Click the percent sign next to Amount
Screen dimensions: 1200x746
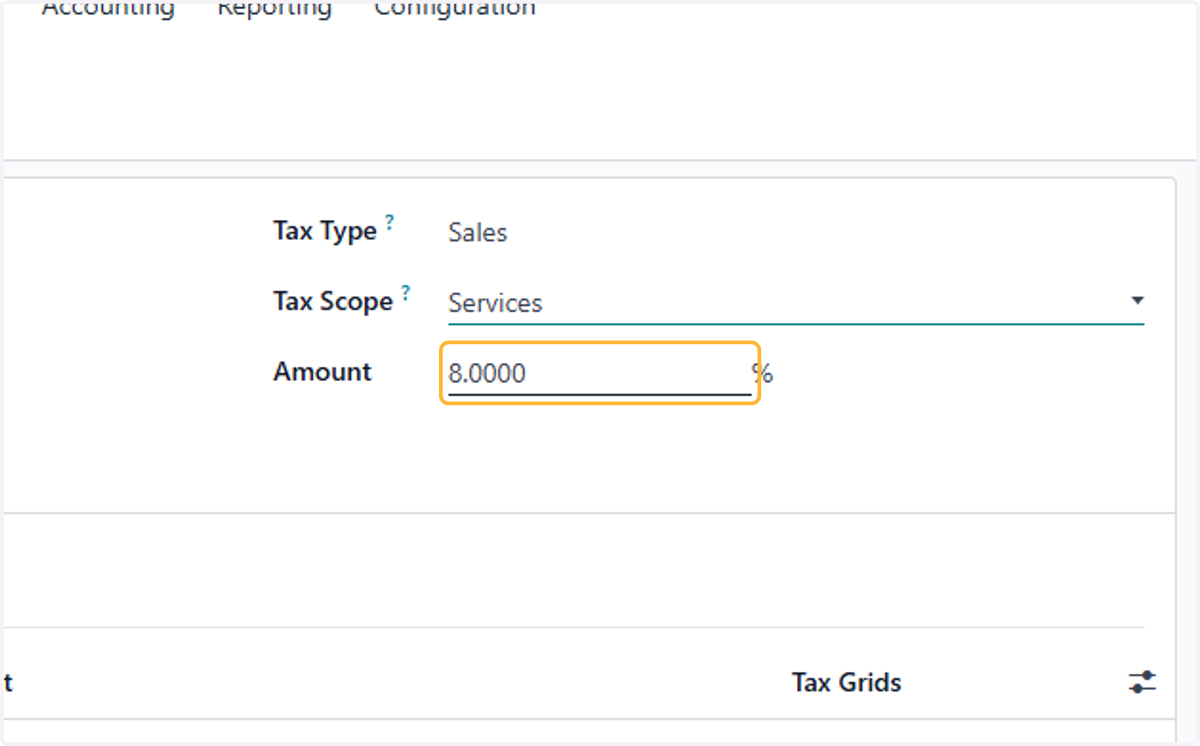pyautogui.click(x=763, y=374)
